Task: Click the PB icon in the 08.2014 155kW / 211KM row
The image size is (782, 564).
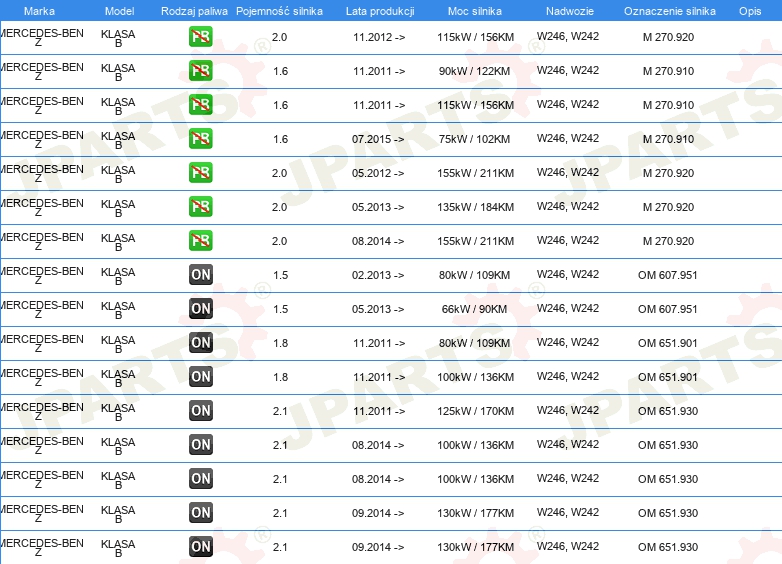Action: click(201, 241)
